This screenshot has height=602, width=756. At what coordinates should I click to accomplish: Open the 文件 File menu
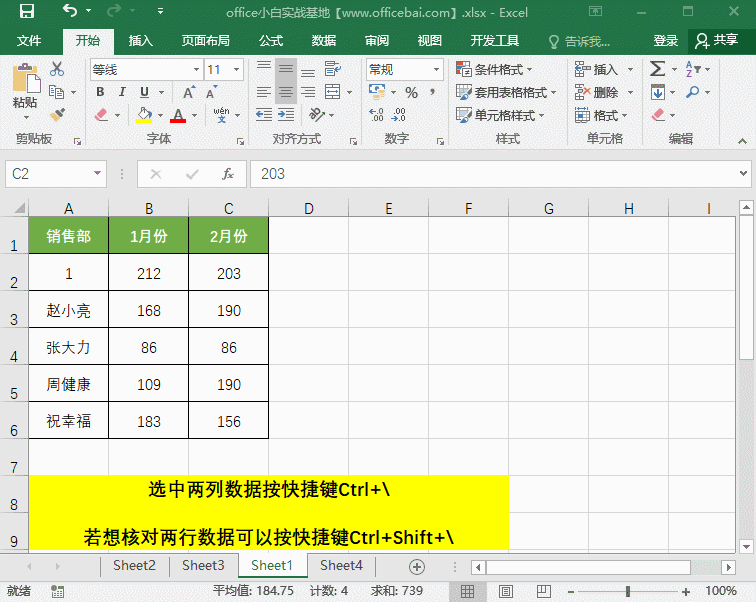coord(28,41)
